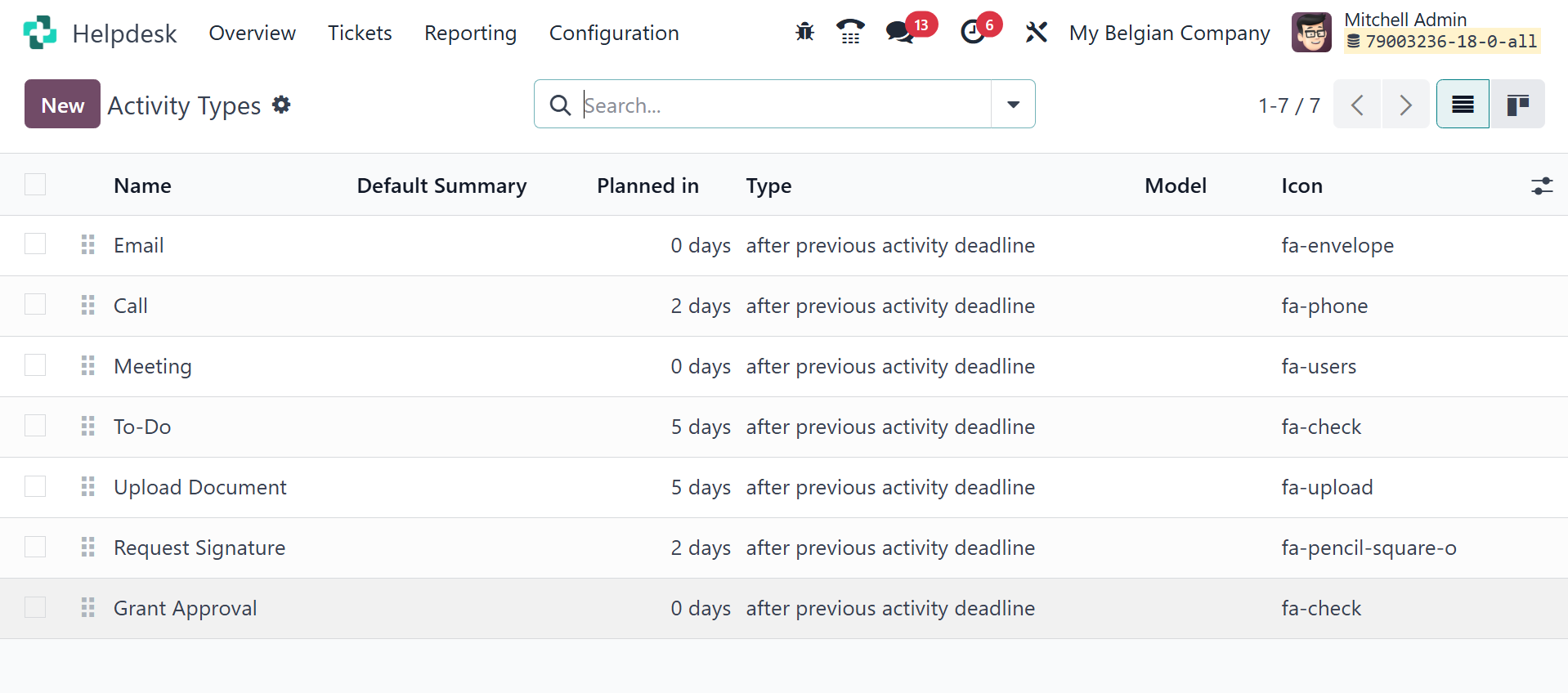Screen dimensions: 1568x693
Task: Switch to list view
Action: (x=1463, y=105)
